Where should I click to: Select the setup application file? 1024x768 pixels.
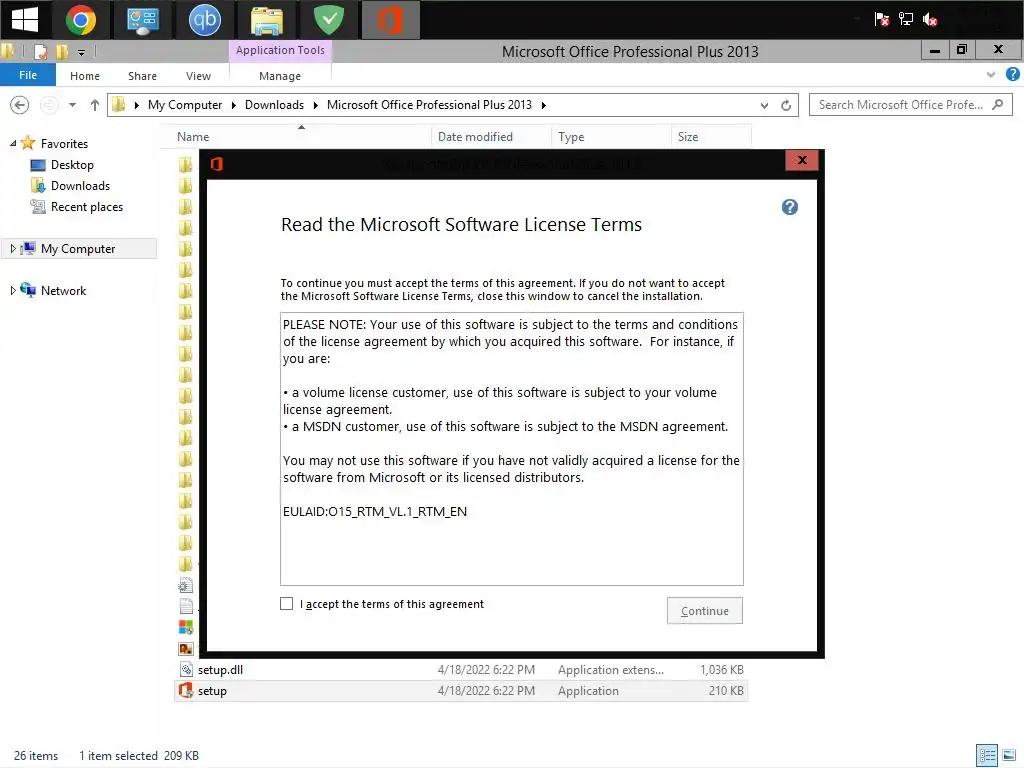[x=461, y=690]
